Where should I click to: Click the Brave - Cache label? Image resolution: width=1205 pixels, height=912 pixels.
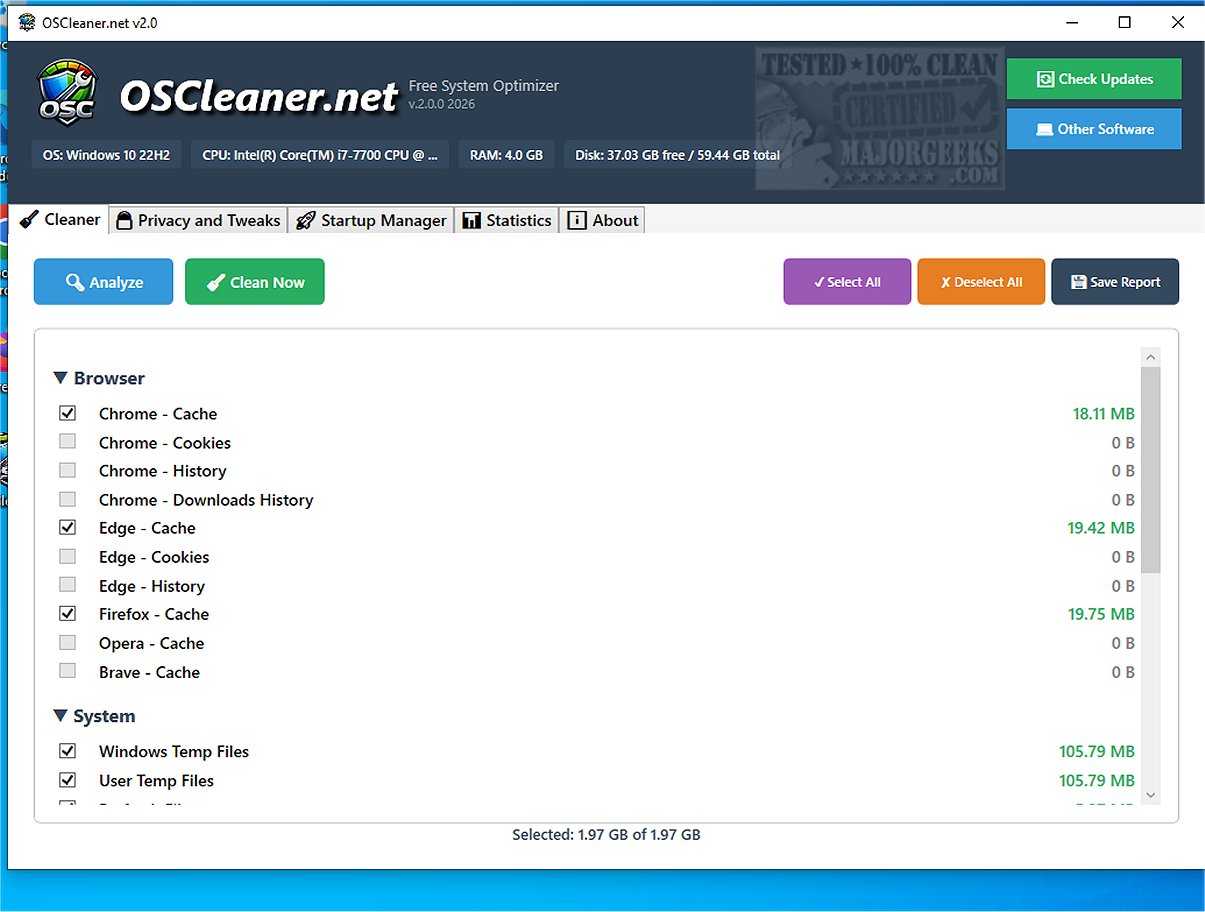[149, 672]
